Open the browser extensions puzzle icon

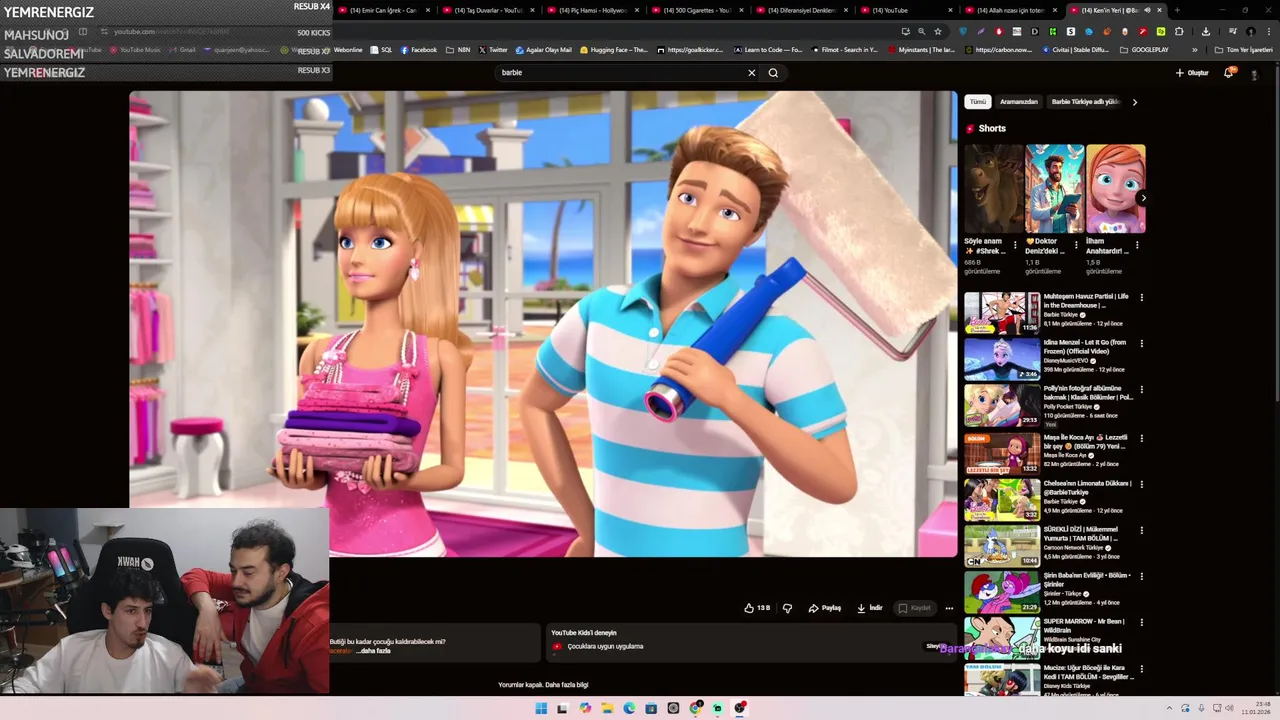click(1179, 31)
